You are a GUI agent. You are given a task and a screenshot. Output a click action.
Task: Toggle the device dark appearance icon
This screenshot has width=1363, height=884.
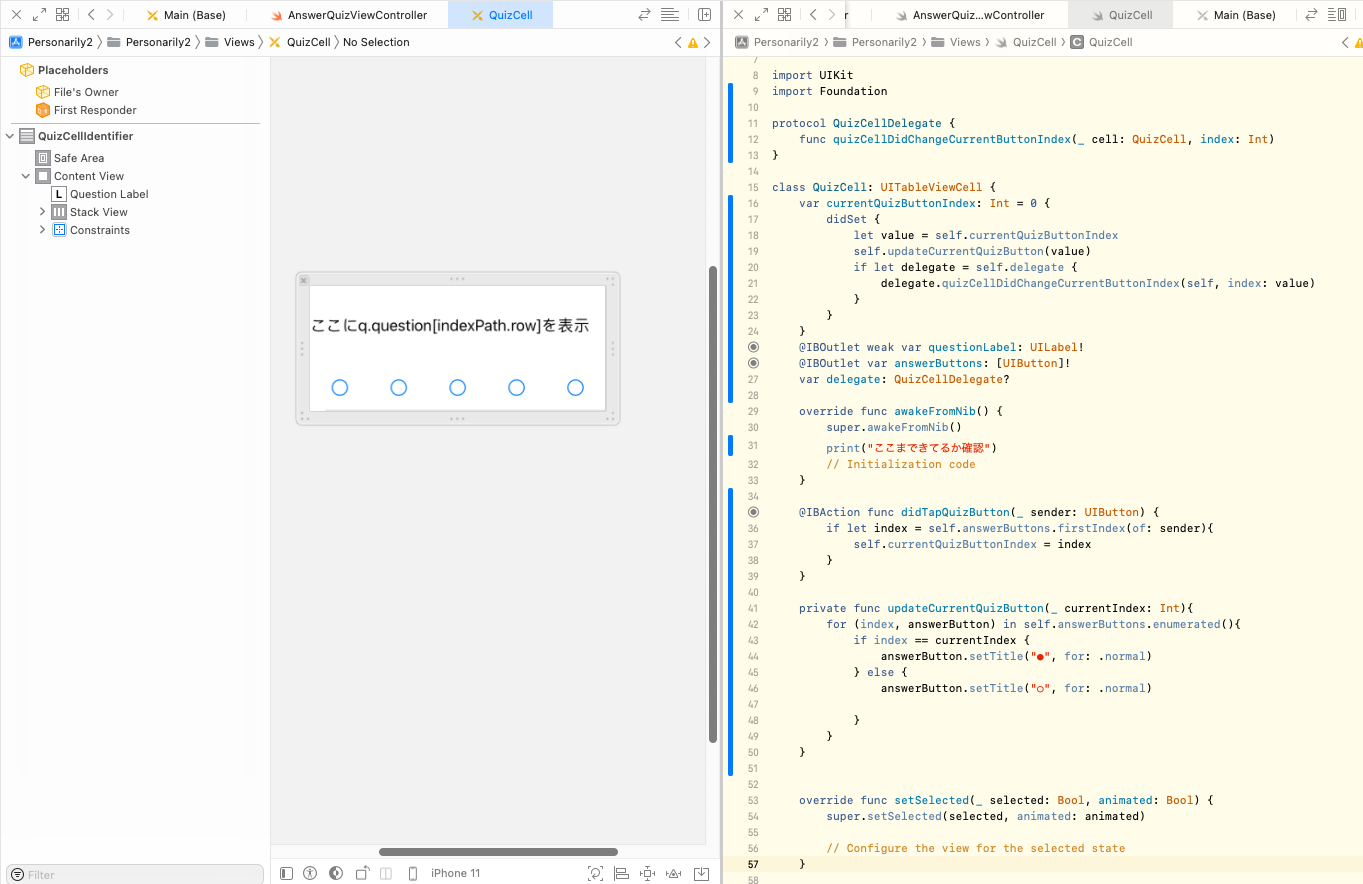336,873
